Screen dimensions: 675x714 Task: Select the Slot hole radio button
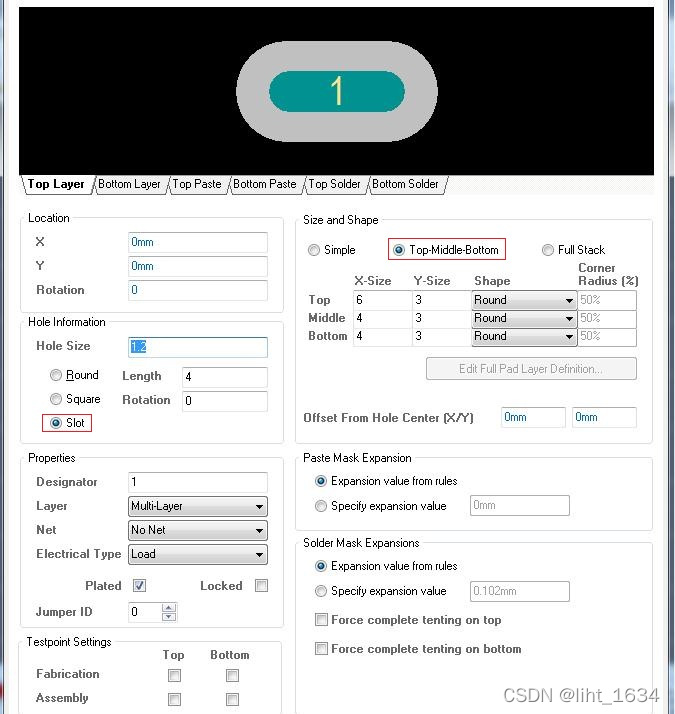click(x=56, y=423)
